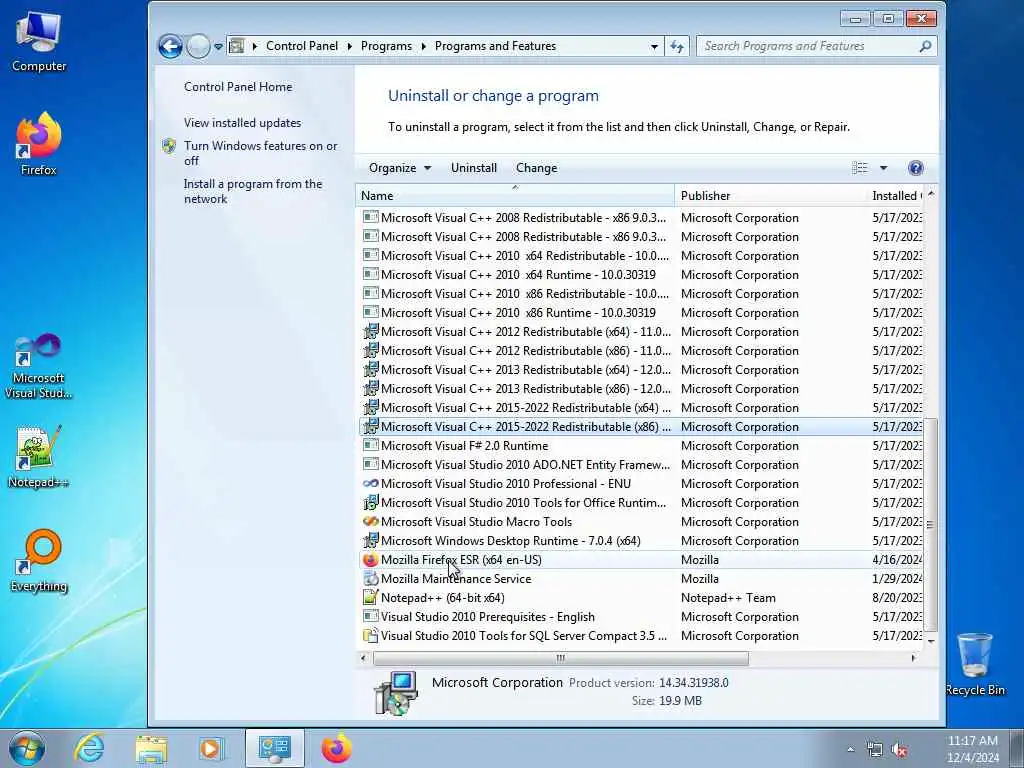Refresh the Programs and Features view

pos(677,46)
